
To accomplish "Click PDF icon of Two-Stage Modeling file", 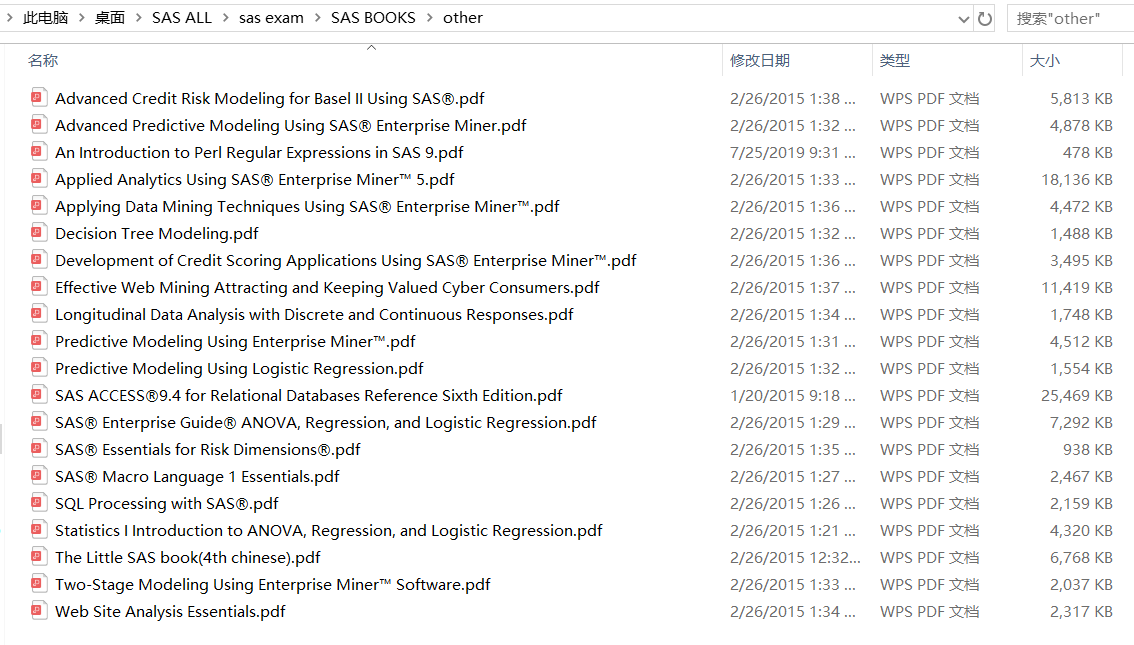I will [39, 583].
